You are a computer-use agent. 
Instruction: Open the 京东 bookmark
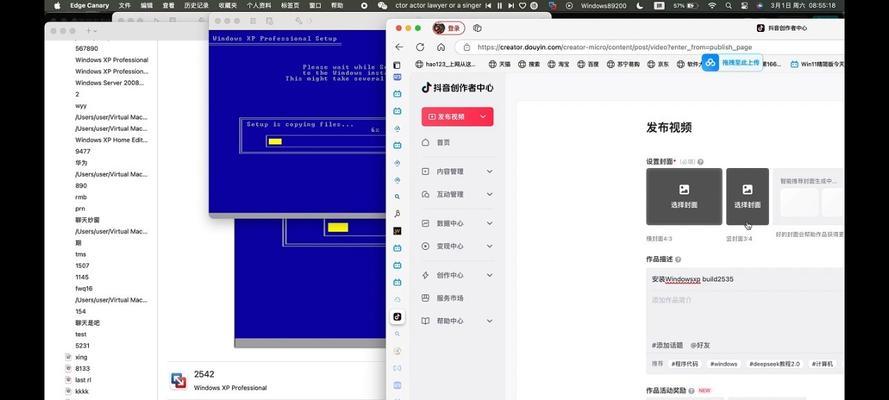[658, 64]
